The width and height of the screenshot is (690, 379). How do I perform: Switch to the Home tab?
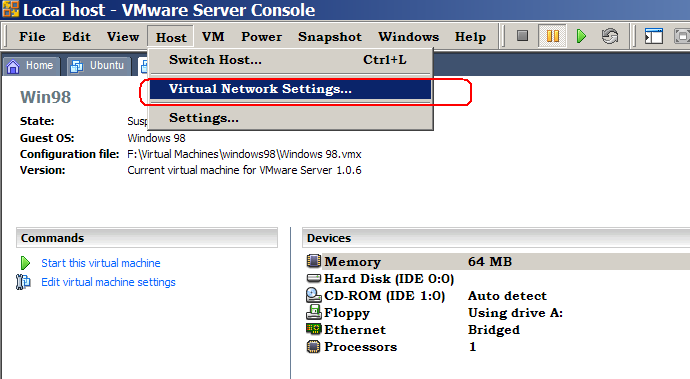pyautogui.click(x=31, y=66)
